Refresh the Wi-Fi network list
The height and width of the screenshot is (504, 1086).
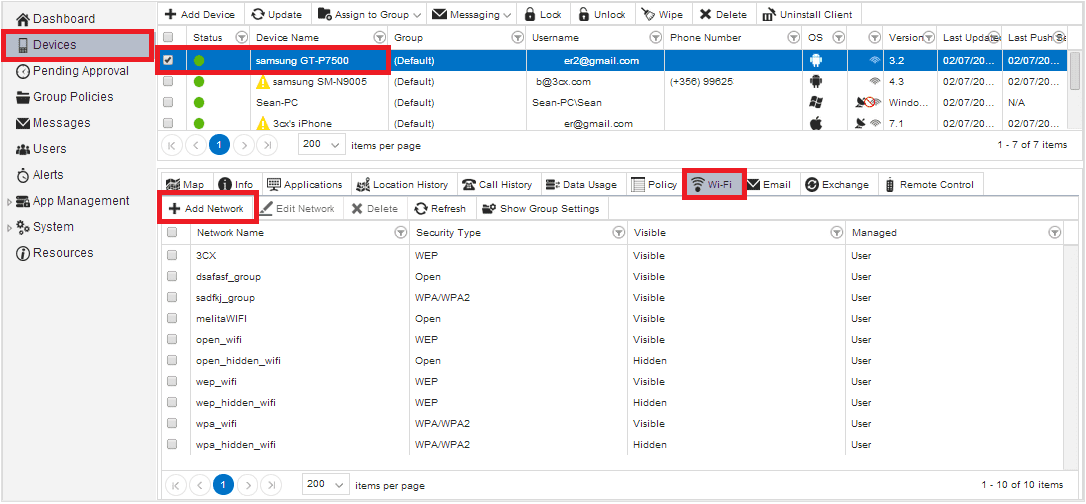(440, 208)
